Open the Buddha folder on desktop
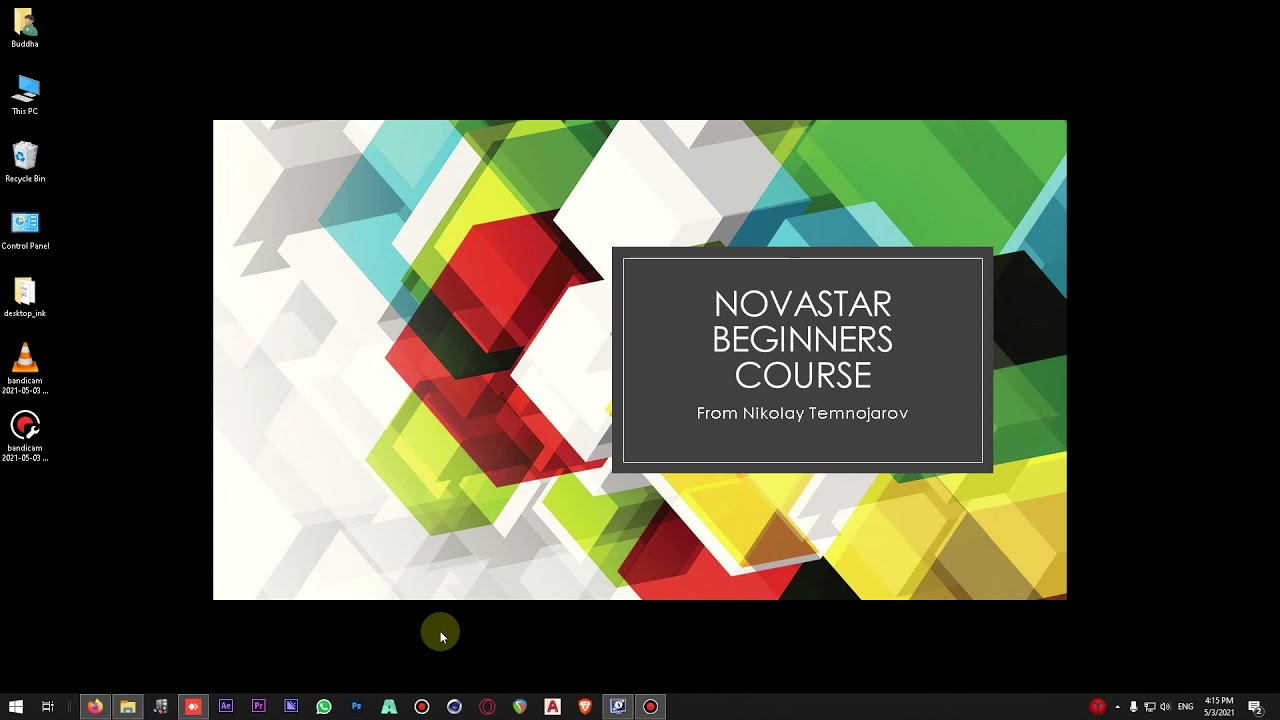 [x=25, y=28]
